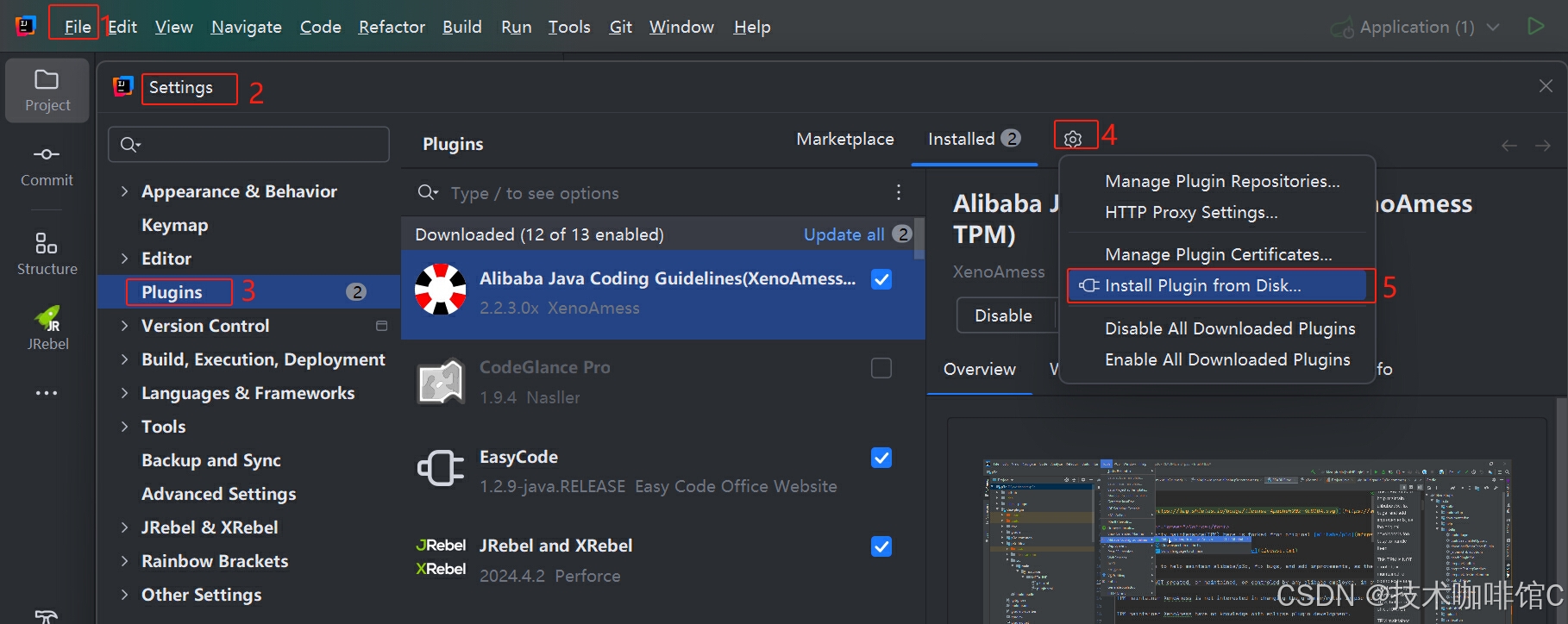1568x624 pixels.
Task: Navigate forward with the right arrow
Action: click(1543, 146)
